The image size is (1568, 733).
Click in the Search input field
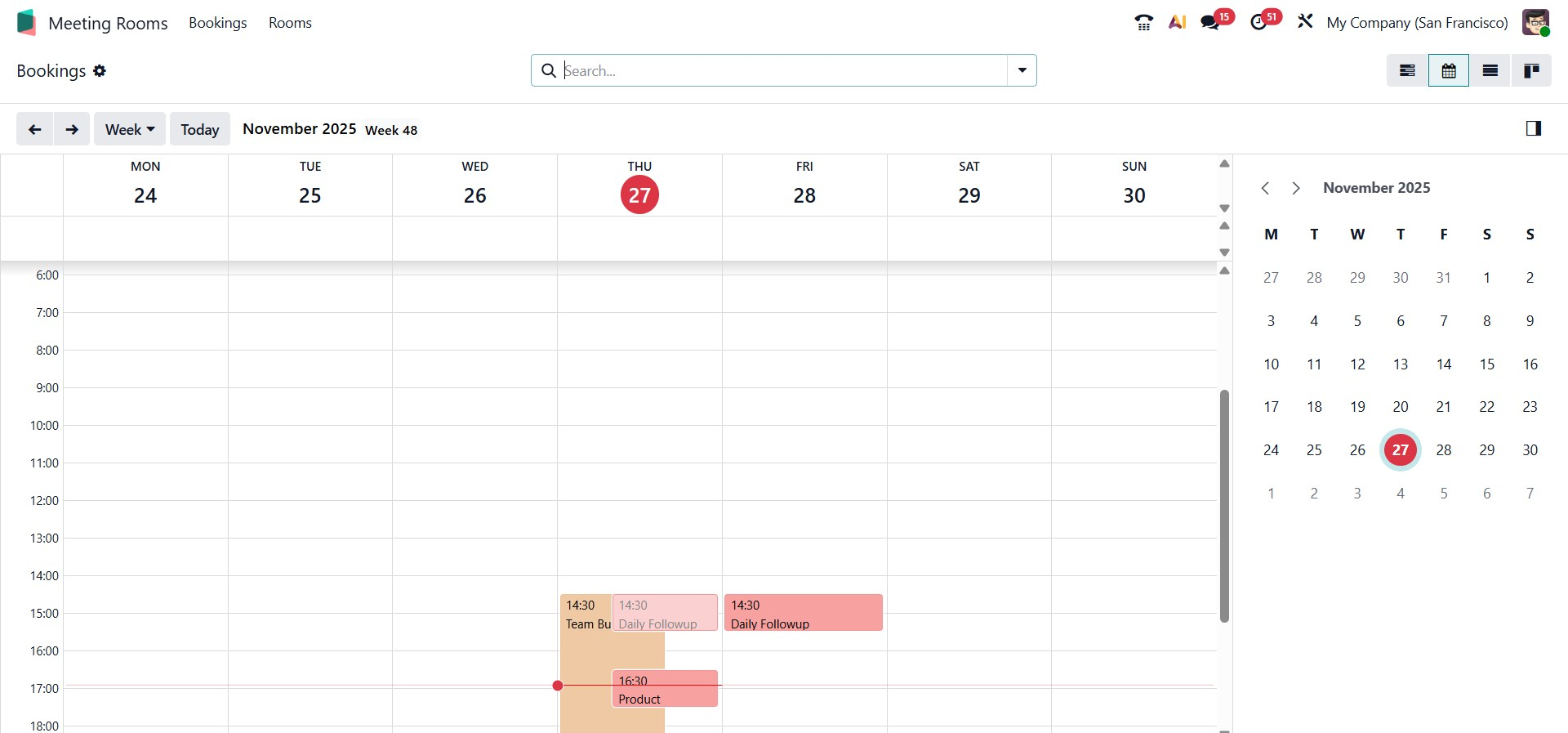coord(784,70)
